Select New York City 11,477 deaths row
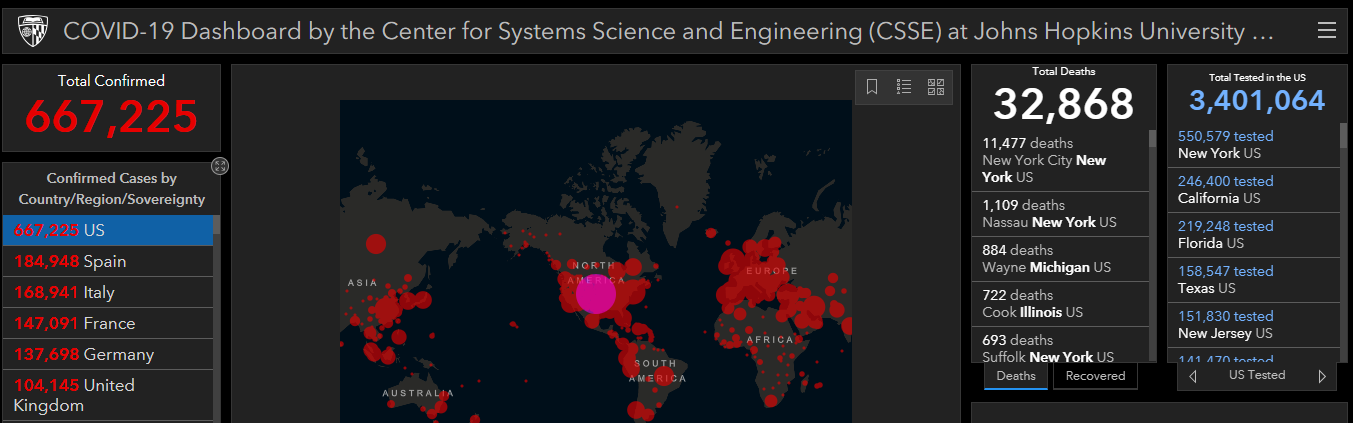The image size is (1353, 423). (1061, 160)
